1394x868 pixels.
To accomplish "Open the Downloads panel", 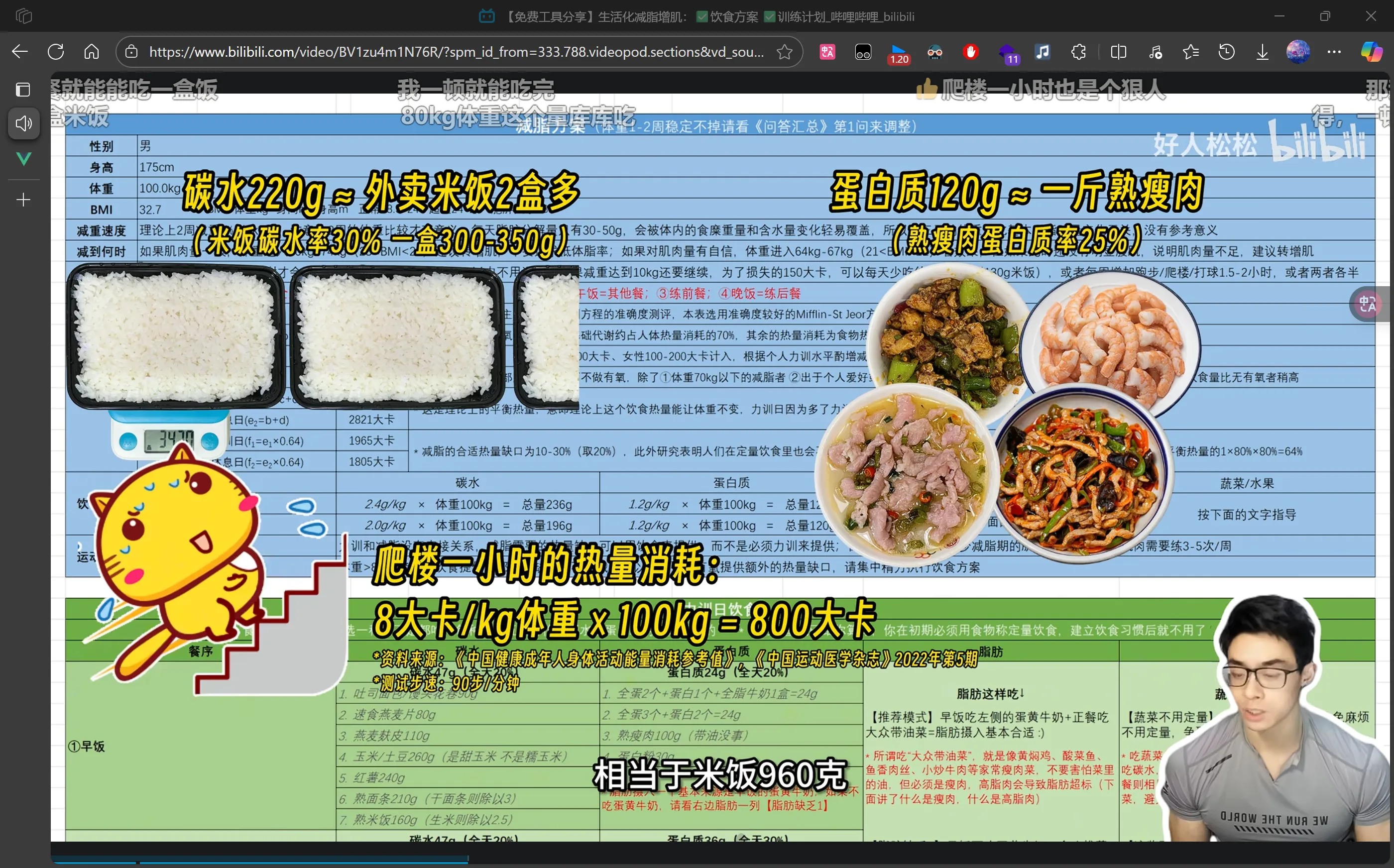I will (x=1262, y=52).
